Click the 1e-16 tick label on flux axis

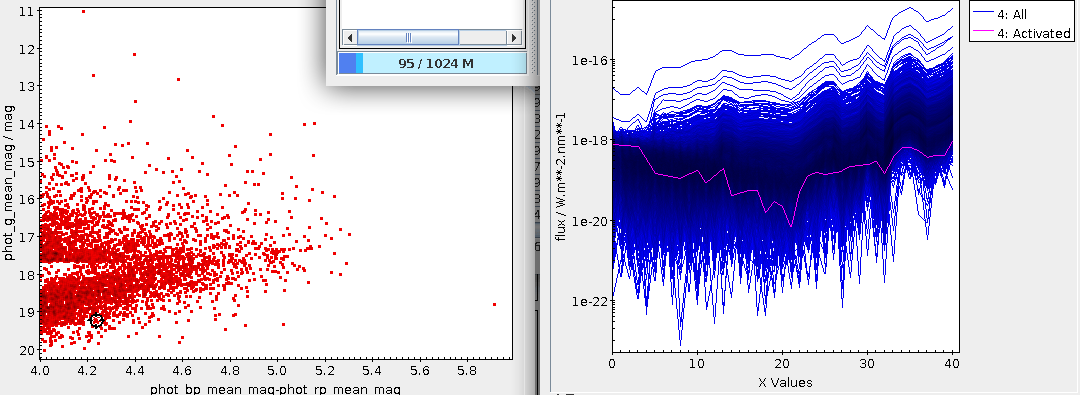click(x=588, y=60)
